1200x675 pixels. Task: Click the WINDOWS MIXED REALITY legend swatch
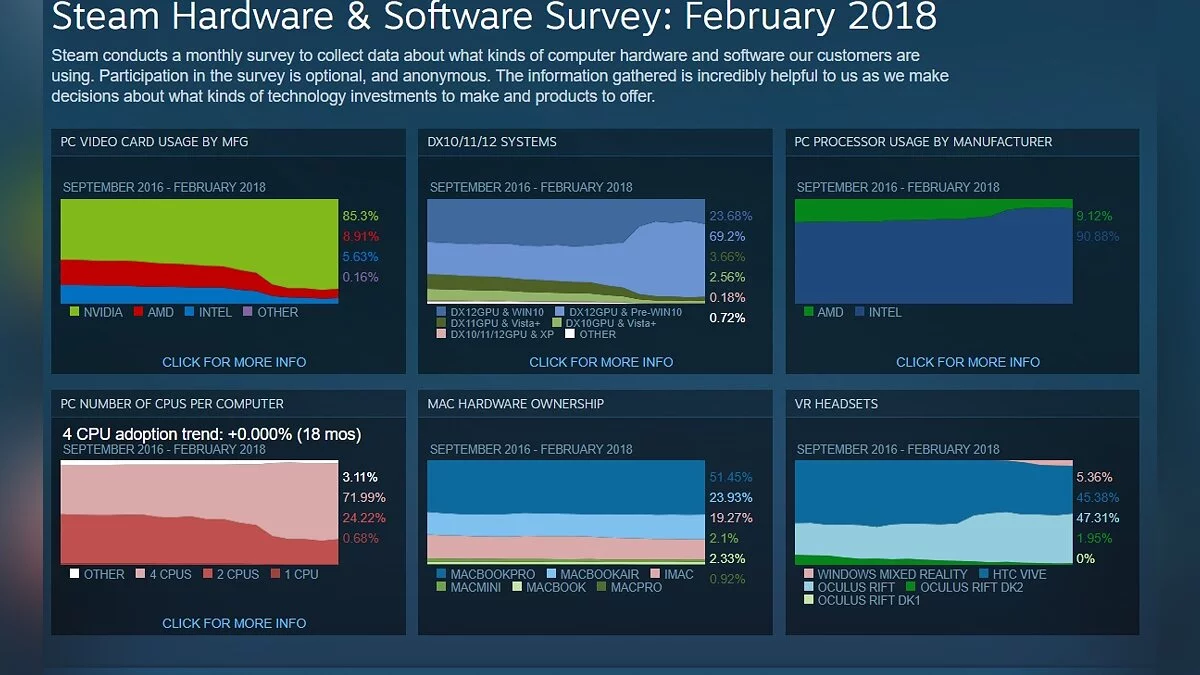[808, 574]
